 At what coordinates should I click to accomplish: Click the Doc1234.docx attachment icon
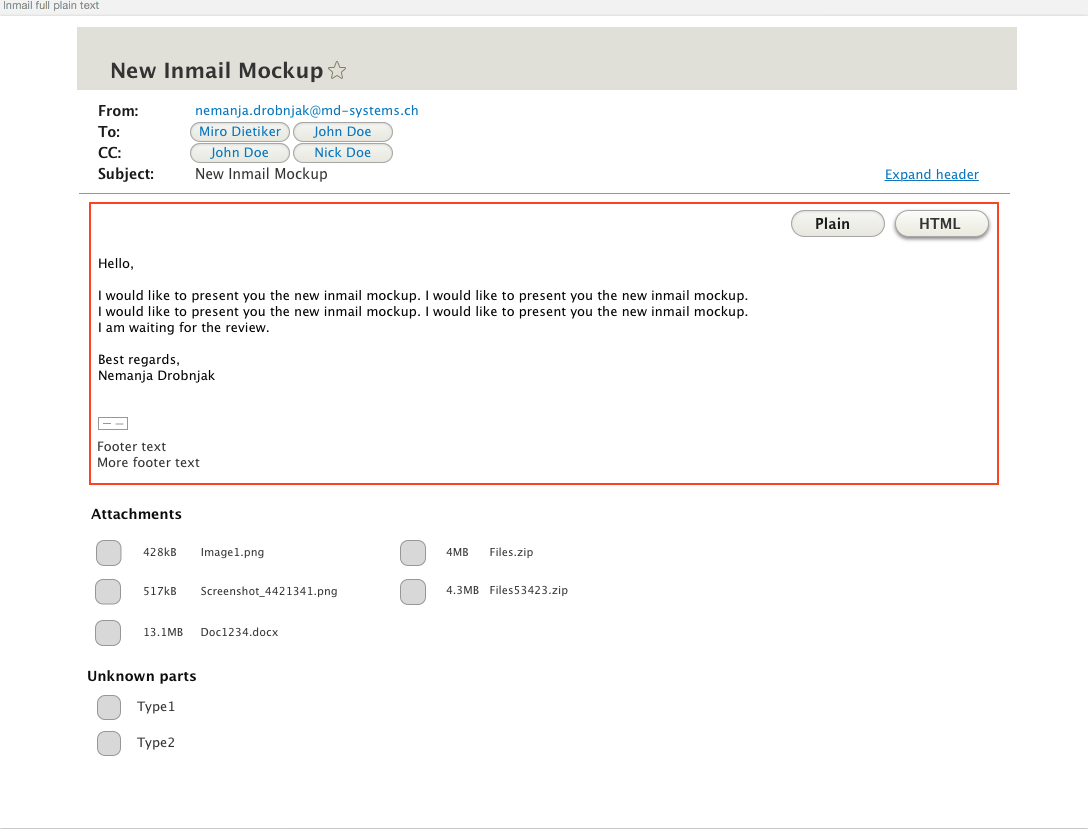point(108,633)
